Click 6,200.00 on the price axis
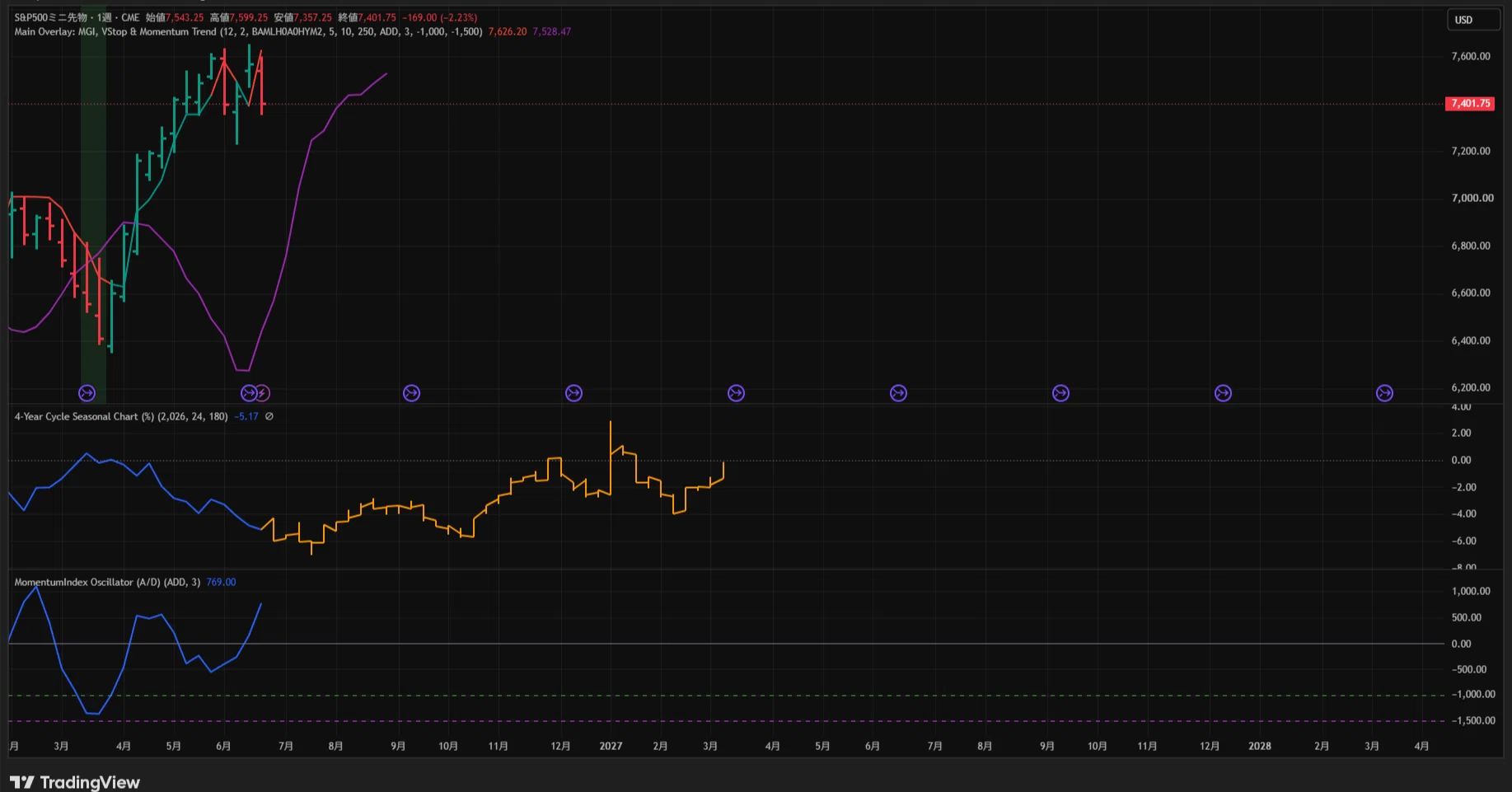1512x792 pixels. coord(1471,387)
